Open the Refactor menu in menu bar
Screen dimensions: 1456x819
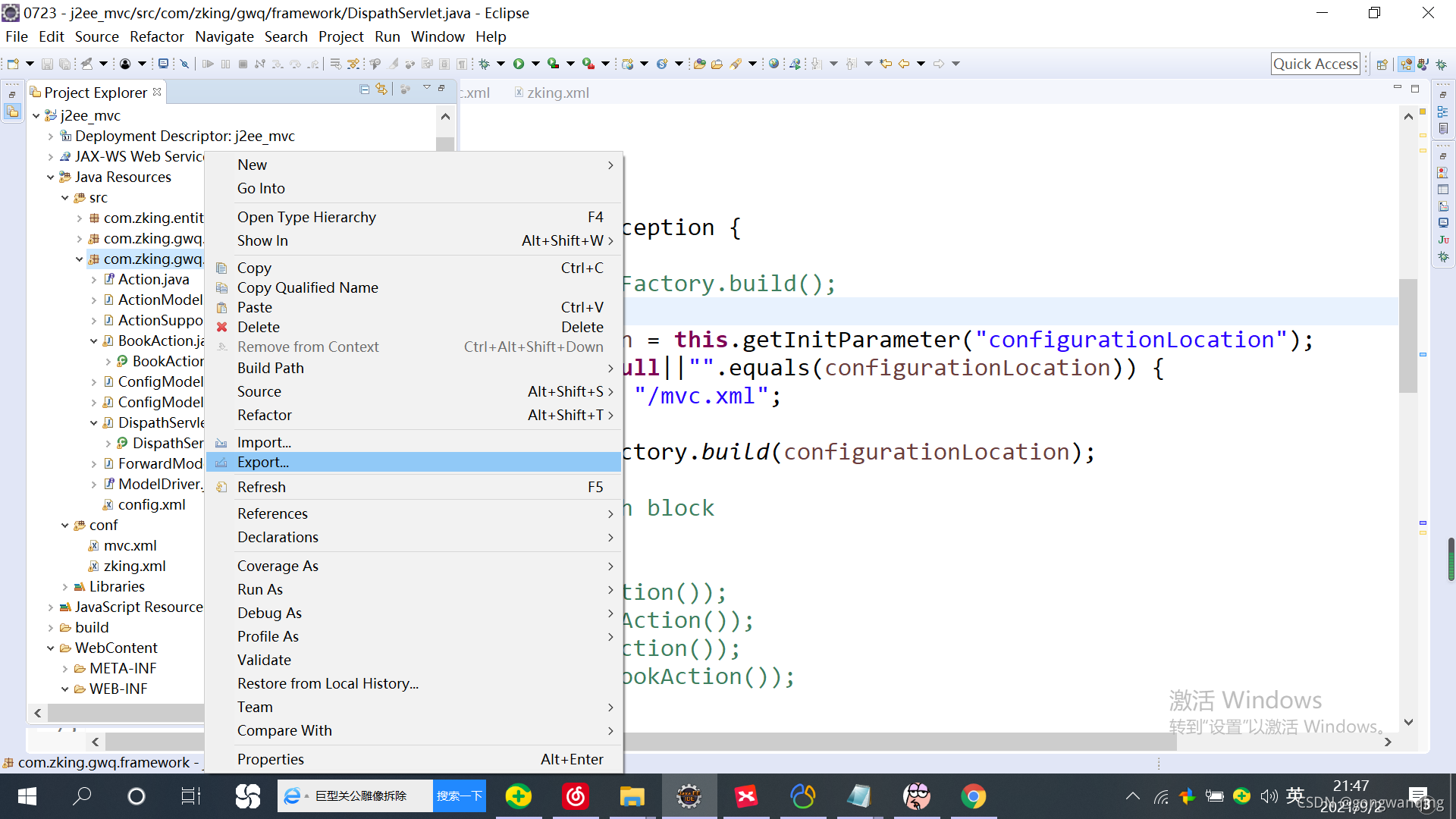(x=156, y=36)
